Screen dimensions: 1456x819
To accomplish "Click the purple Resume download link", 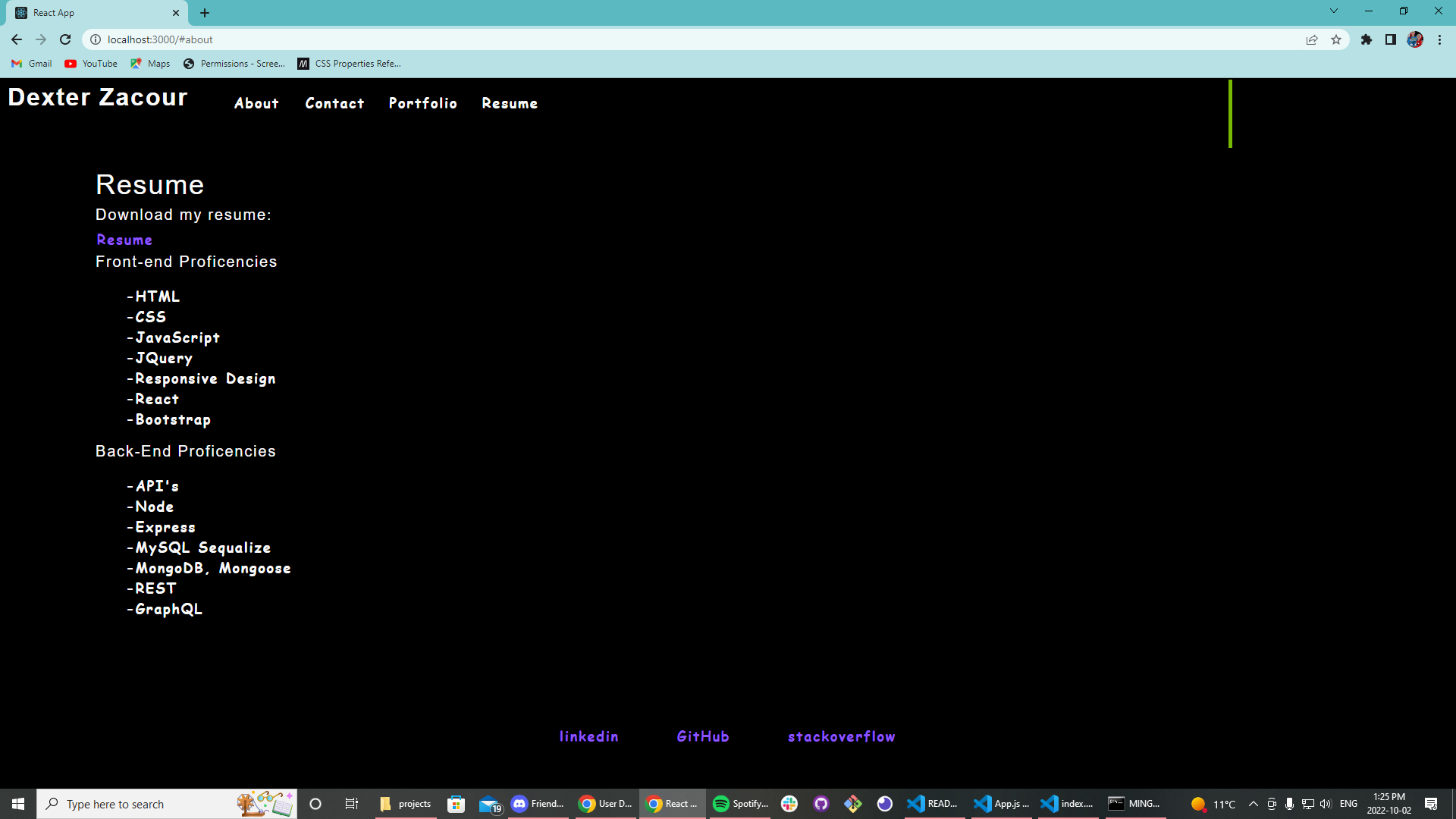I will pos(124,240).
